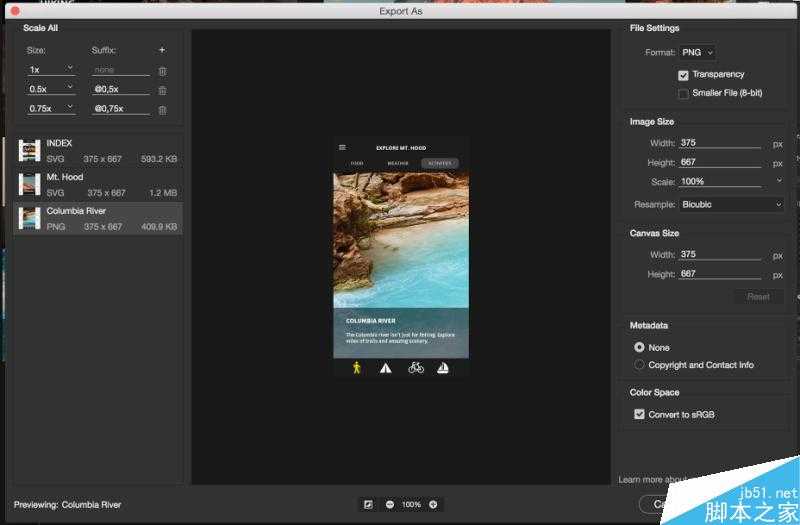800x525 pixels.
Task: Zoom in the preview
Action: click(x=433, y=504)
